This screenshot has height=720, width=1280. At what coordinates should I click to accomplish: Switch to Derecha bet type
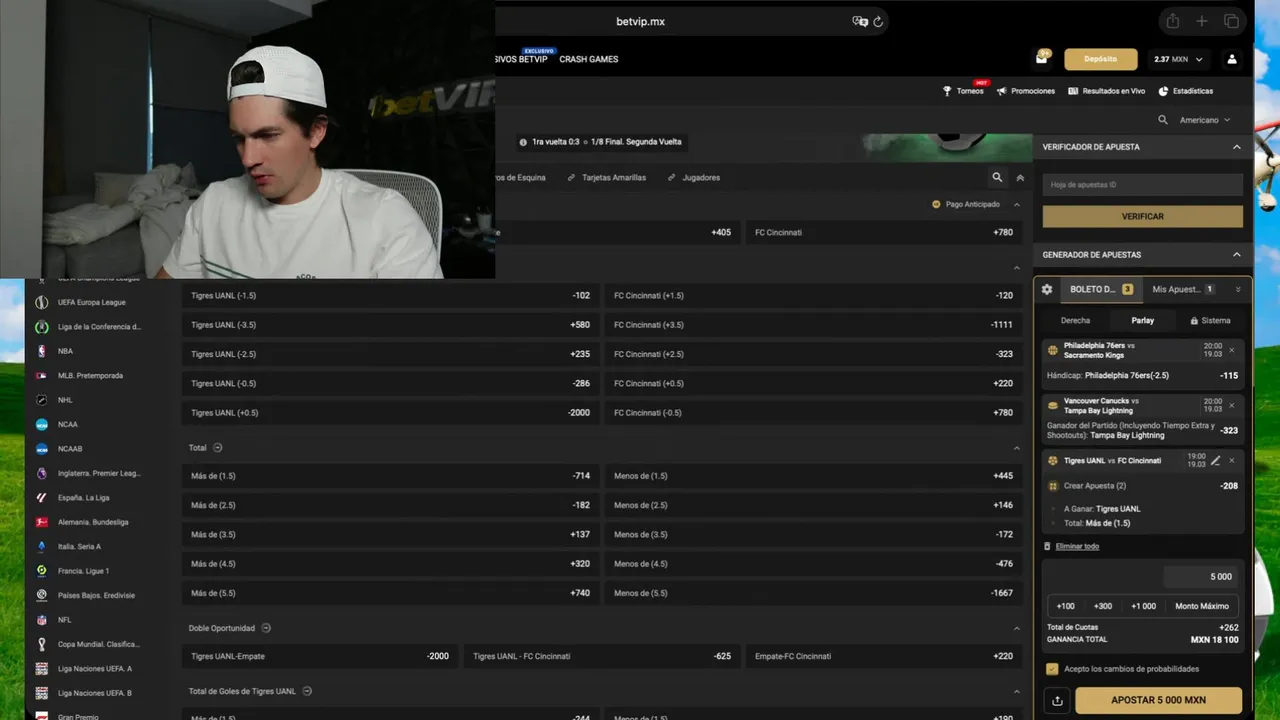click(1075, 321)
